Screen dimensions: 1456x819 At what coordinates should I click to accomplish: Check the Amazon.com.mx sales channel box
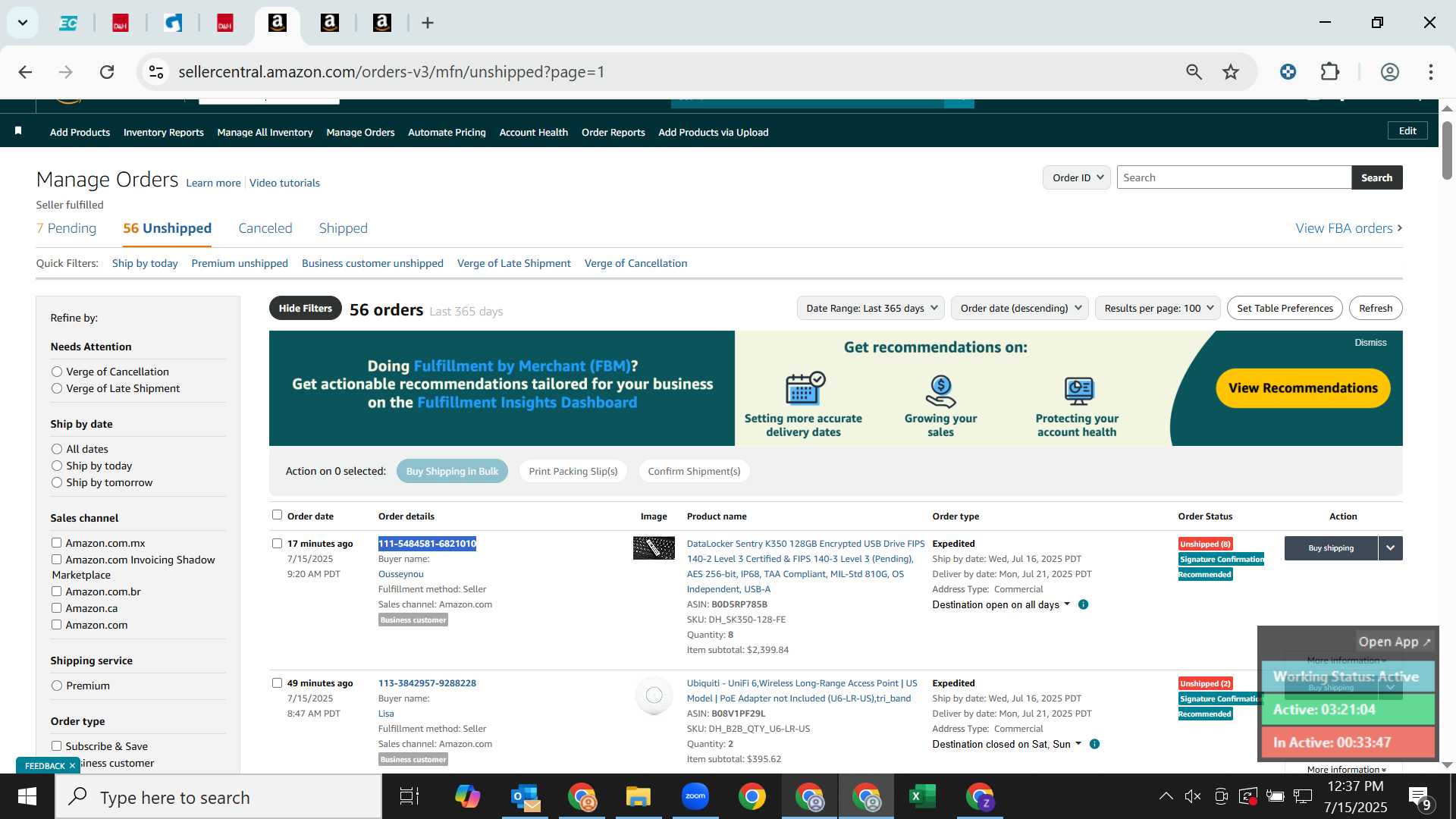pos(56,543)
